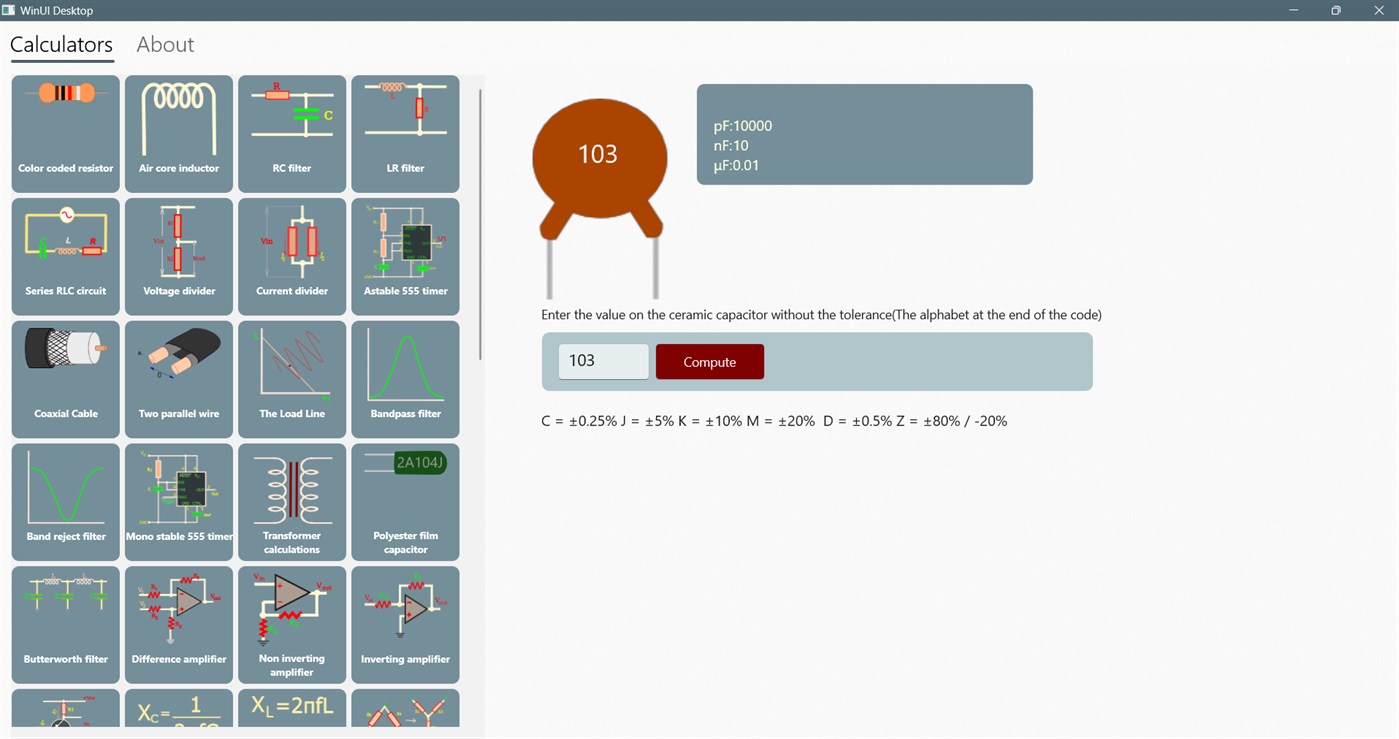The width and height of the screenshot is (1399, 739).
Task: Open the Current divider calculator
Action: (291, 256)
